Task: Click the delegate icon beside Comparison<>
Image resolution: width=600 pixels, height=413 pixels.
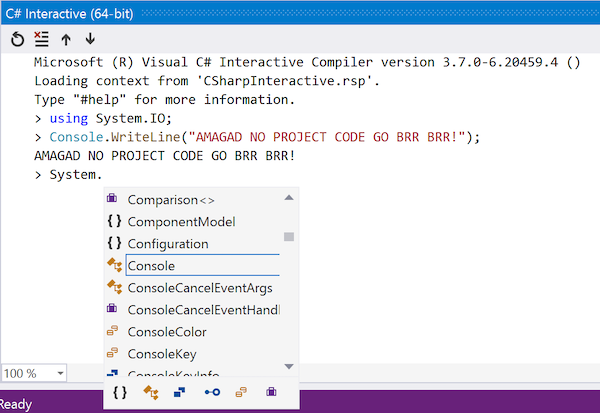Action: 112,198
